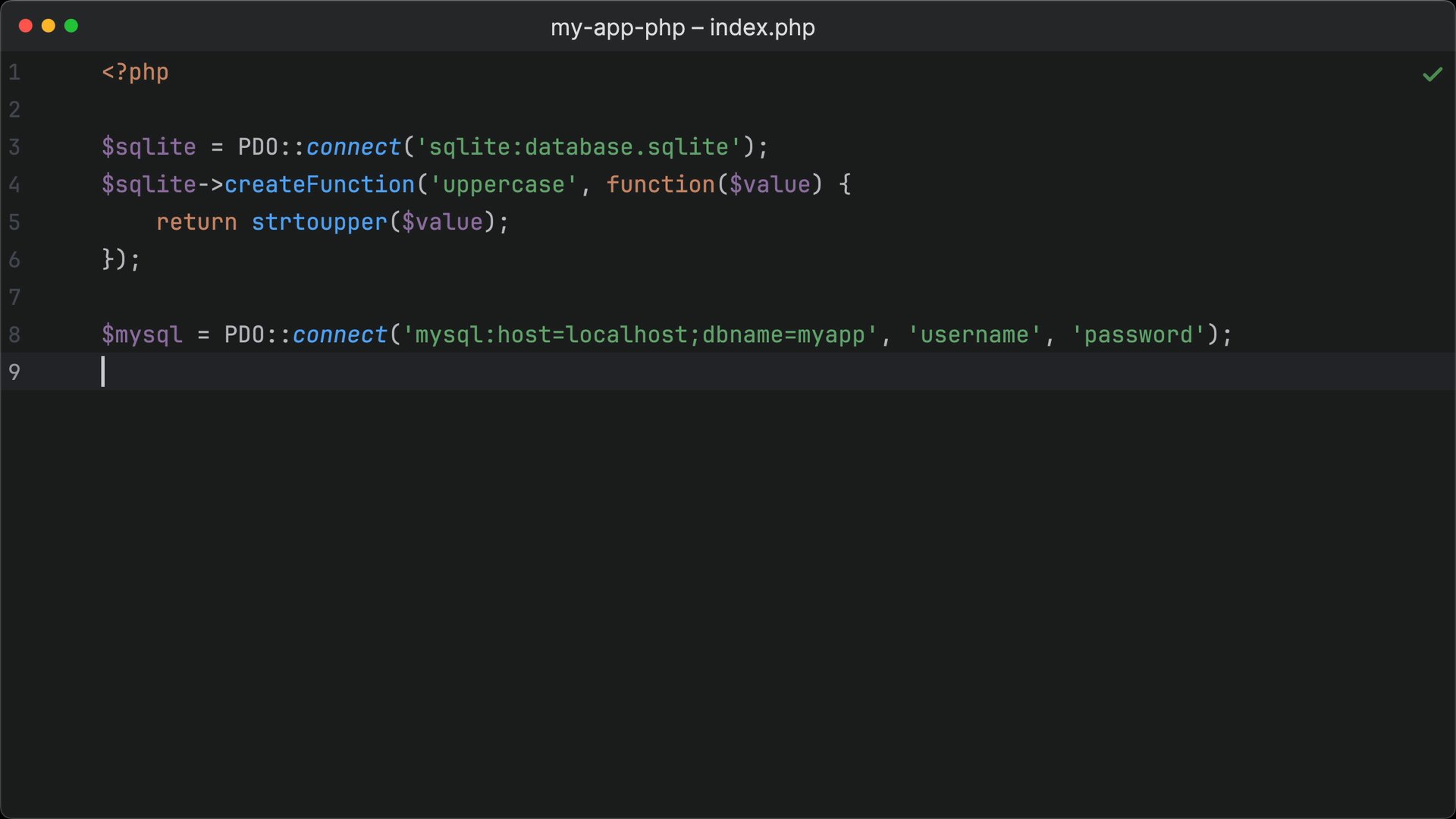Click the $mysql variable
Screen dimensions: 1456x819
142,334
